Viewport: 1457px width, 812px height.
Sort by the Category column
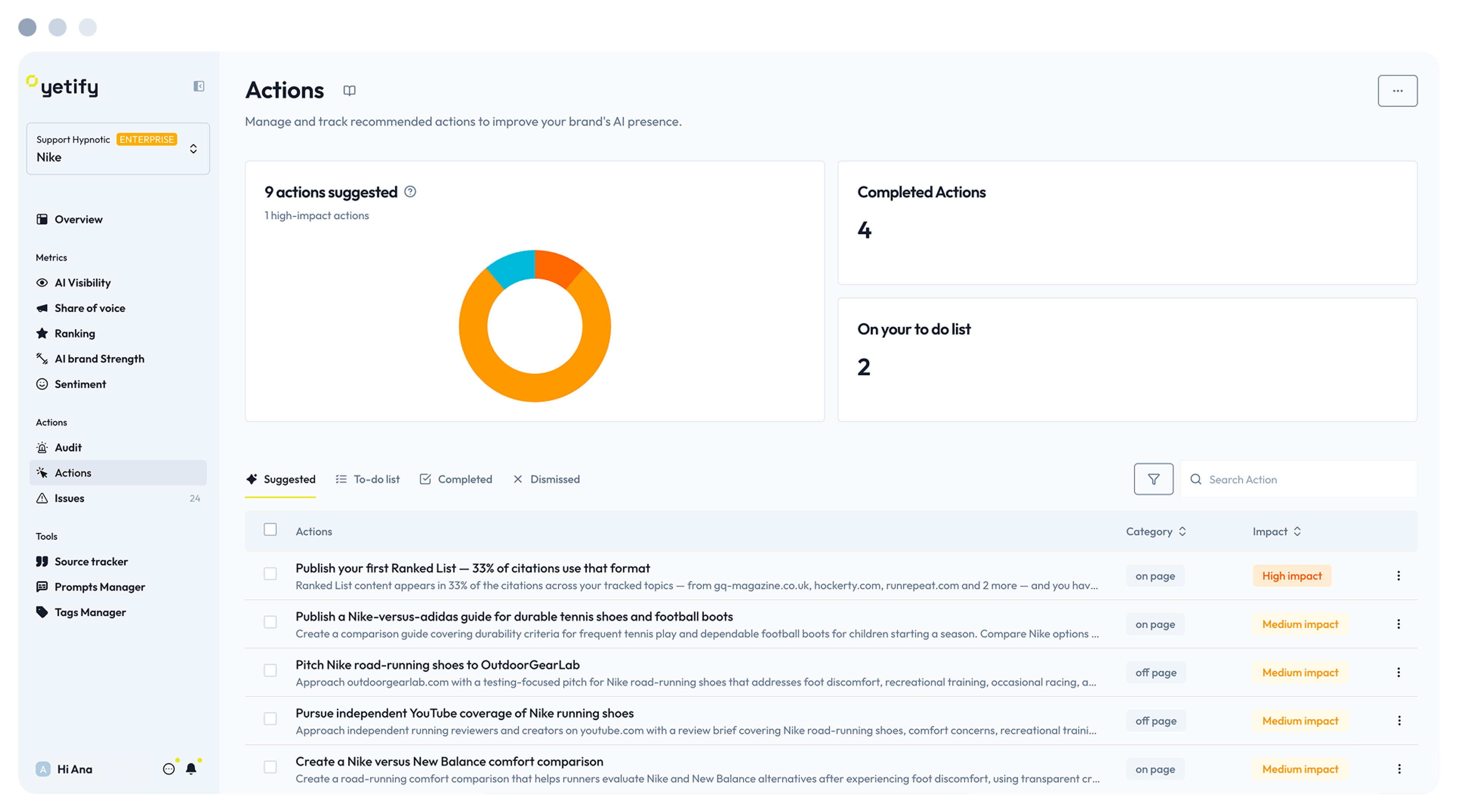[1156, 531]
